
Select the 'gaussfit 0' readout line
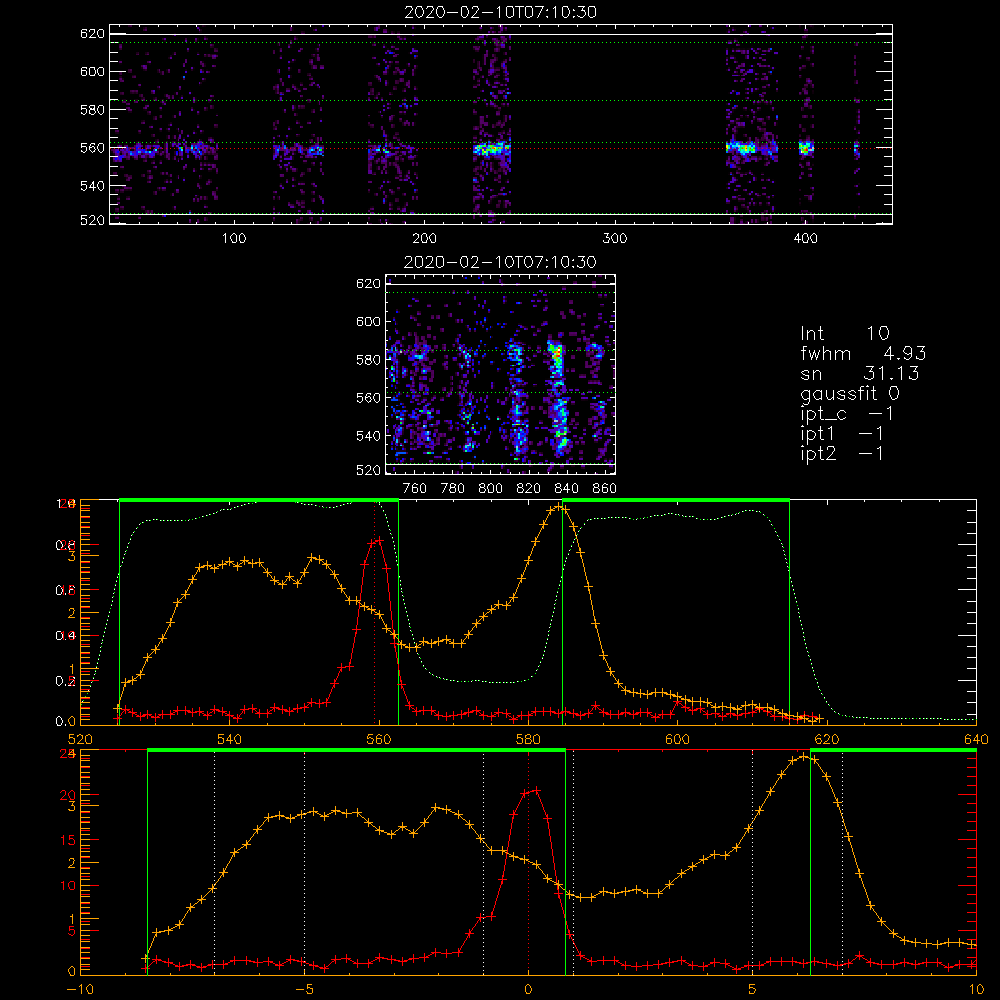point(849,393)
